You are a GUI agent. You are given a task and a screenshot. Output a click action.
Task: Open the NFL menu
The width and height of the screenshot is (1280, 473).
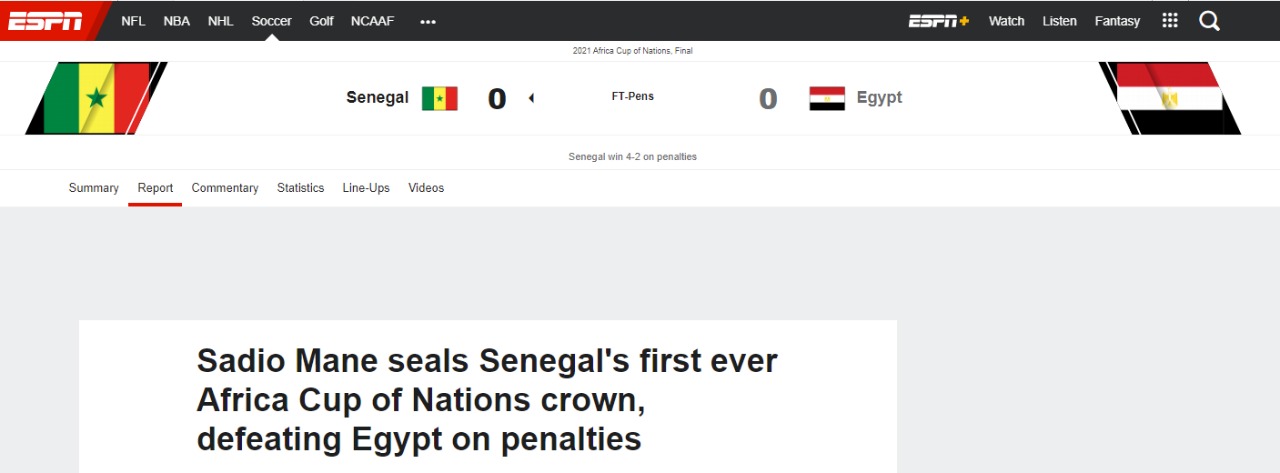(133, 21)
